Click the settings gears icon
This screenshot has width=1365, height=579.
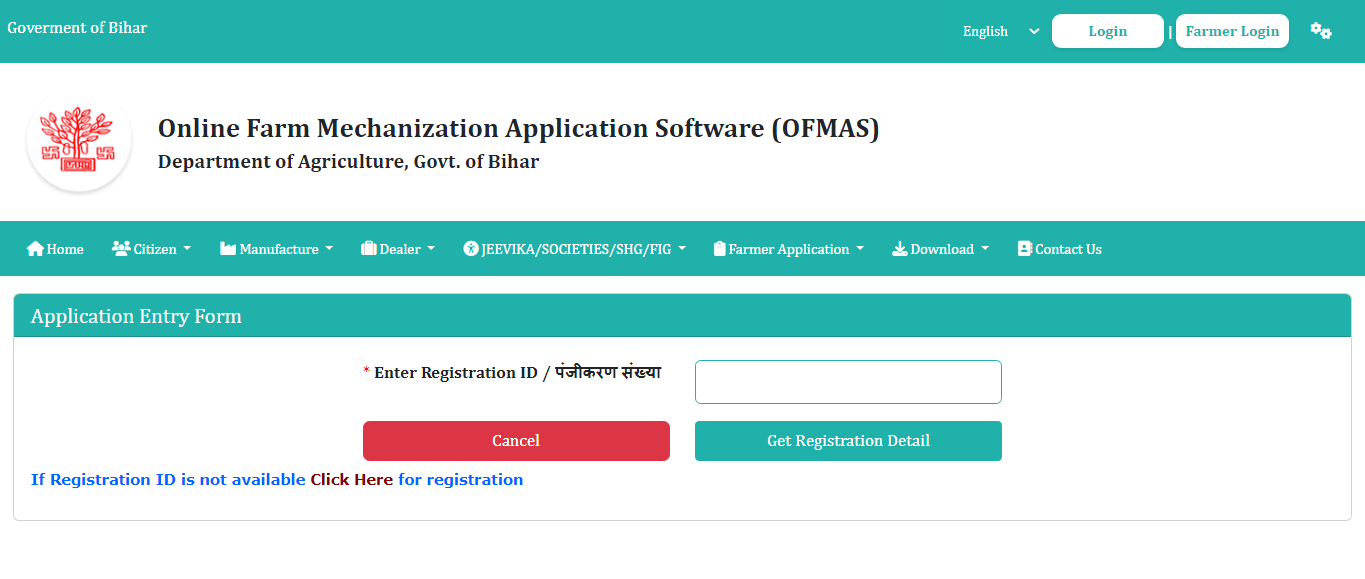(x=1320, y=31)
